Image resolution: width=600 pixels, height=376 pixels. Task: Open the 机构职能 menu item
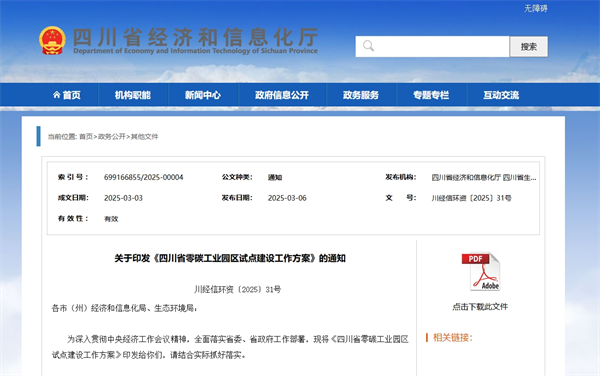coord(133,95)
